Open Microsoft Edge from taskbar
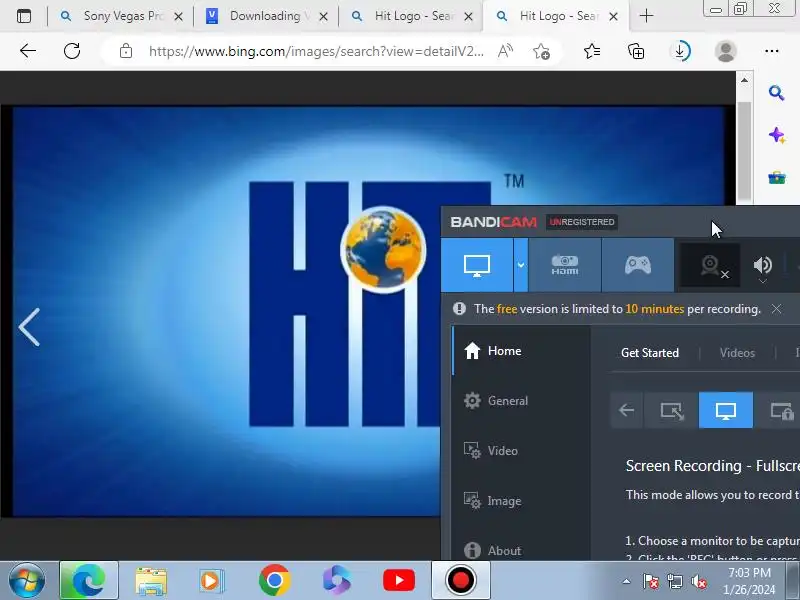Screen dimensions: 800x600 (x=89, y=581)
